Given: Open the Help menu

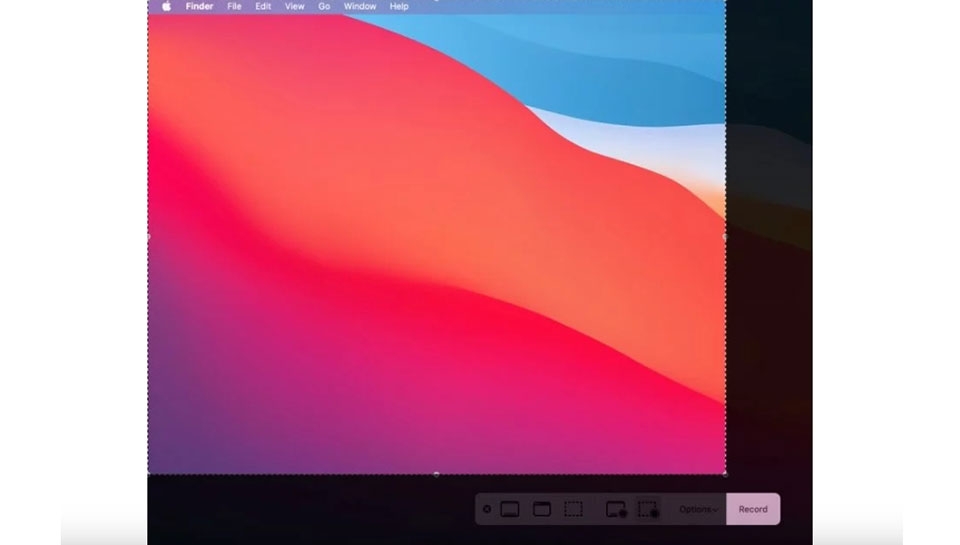Looking at the screenshot, I should point(399,6).
